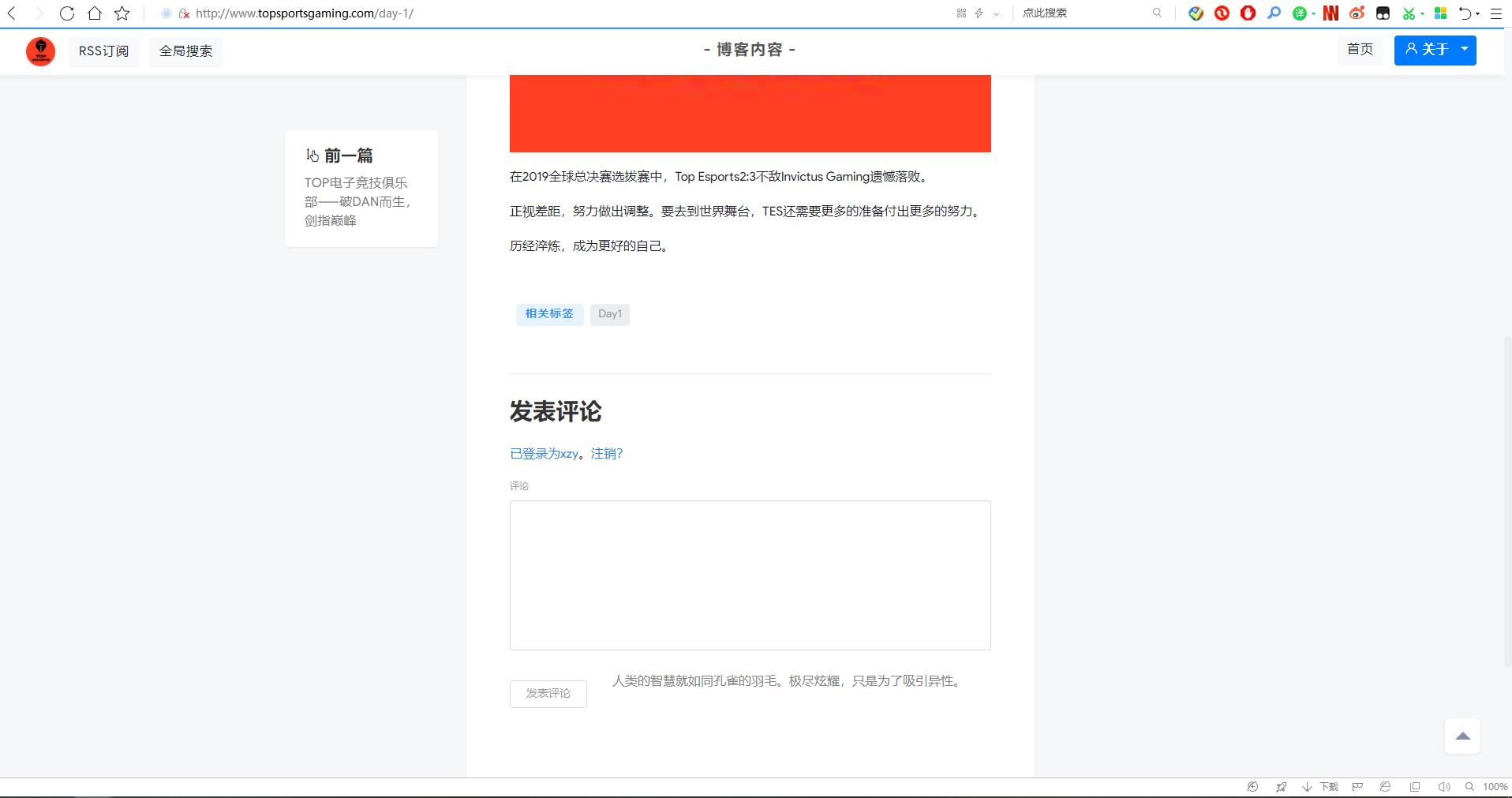
Task: Expand the translate extension dropdown arrow
Action: tap(1313, 14)
